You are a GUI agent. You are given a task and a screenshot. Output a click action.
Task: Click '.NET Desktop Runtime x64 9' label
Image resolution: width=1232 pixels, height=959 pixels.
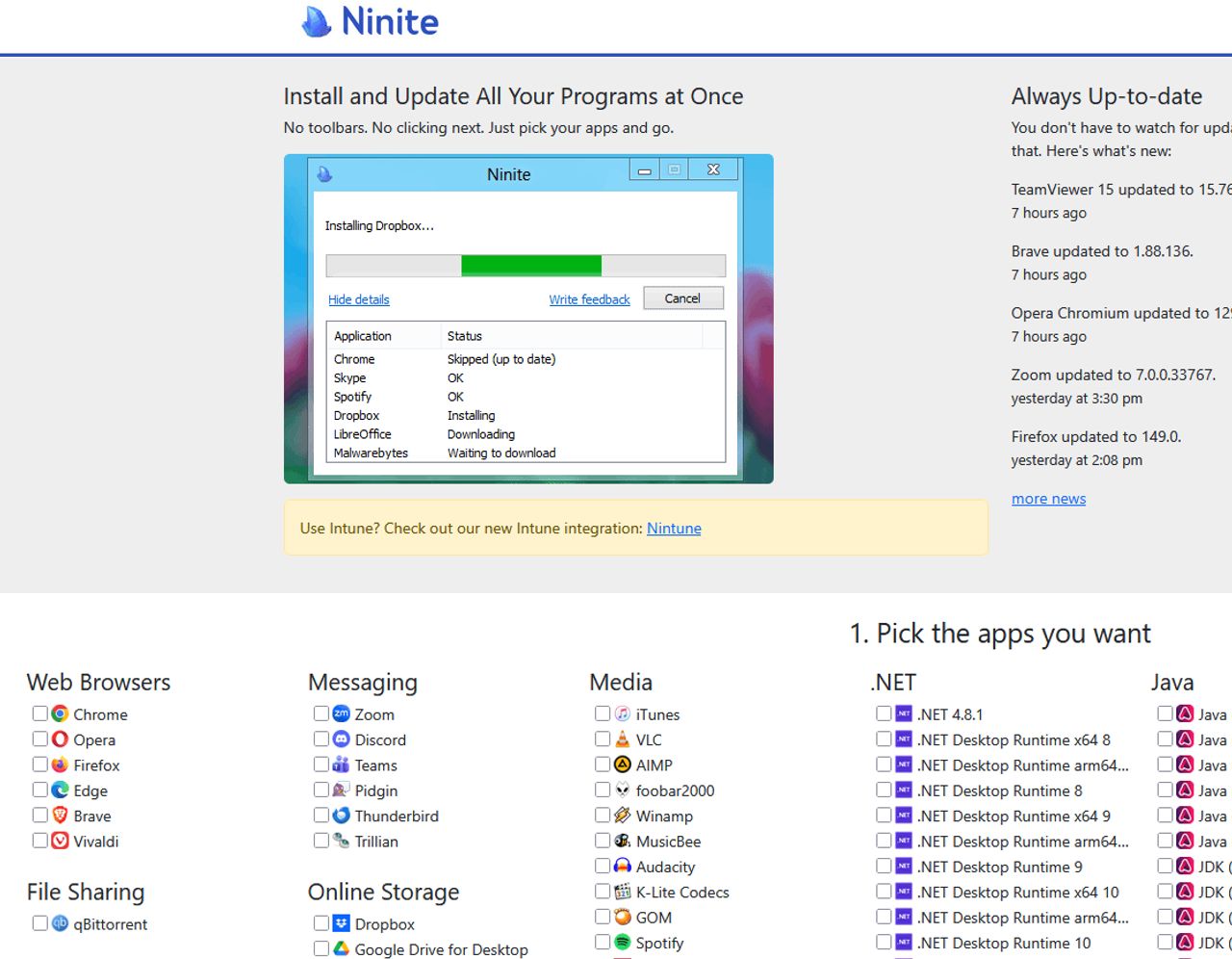pos(1014,816)
